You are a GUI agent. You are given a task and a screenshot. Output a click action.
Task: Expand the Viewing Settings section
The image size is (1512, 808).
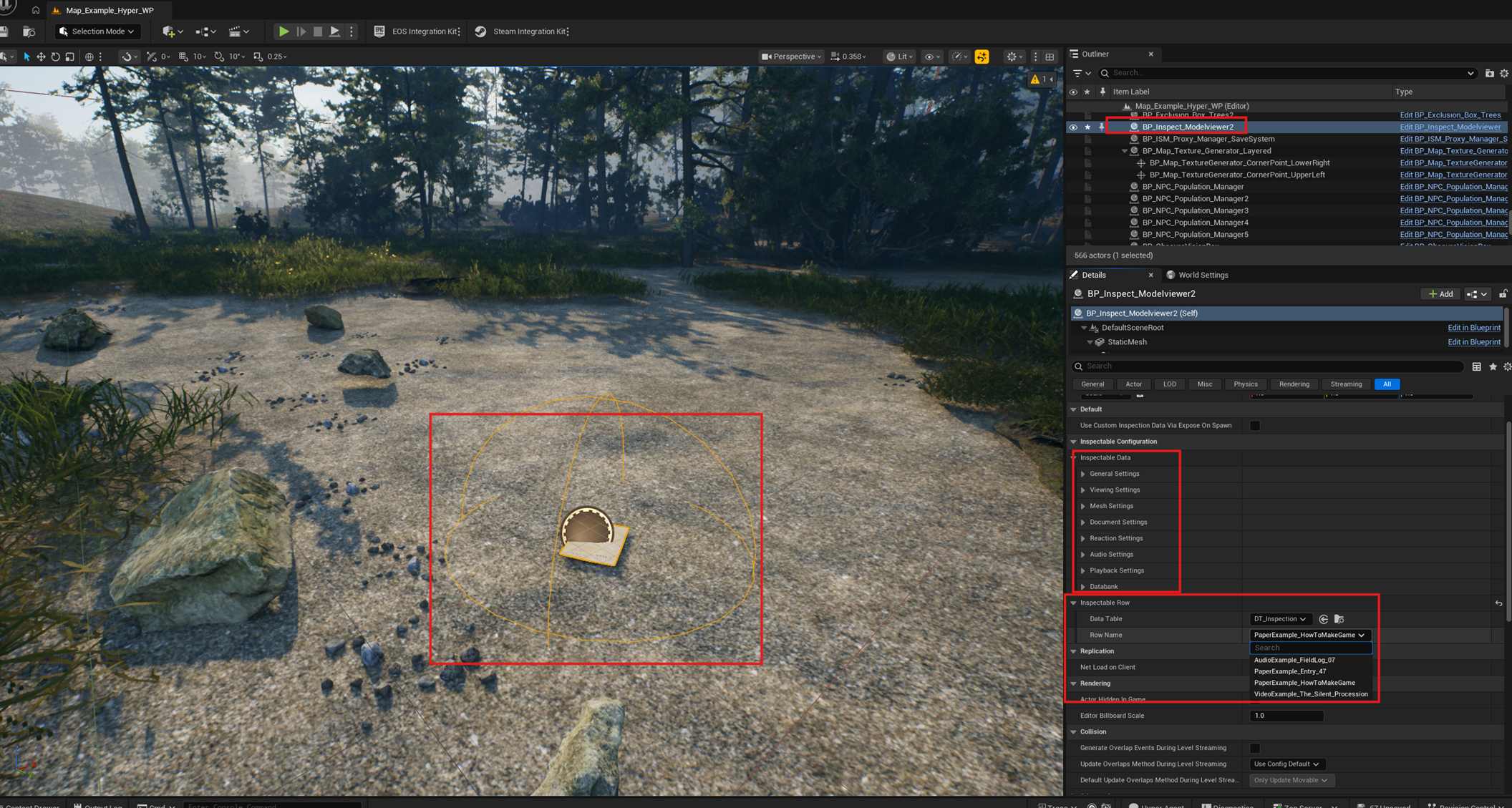pyautogui.click(x=1083, y=490)
